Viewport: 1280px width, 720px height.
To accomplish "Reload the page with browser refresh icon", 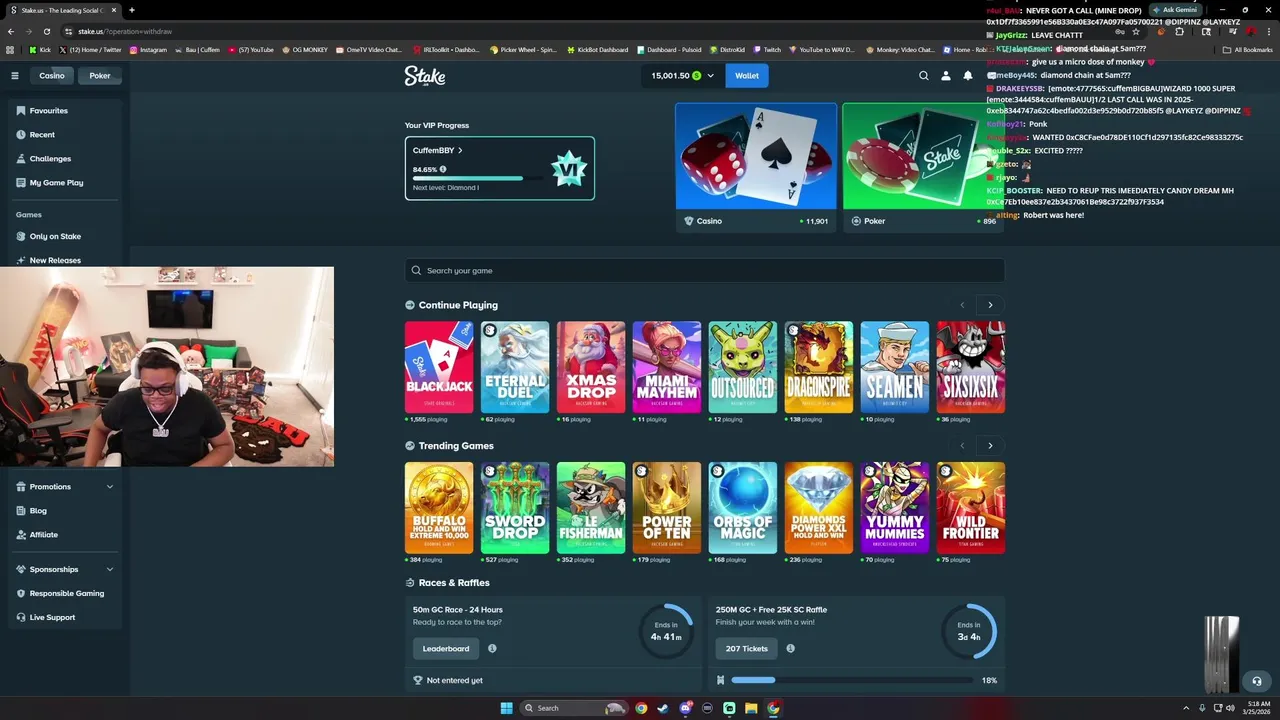I will coord(46,31).
